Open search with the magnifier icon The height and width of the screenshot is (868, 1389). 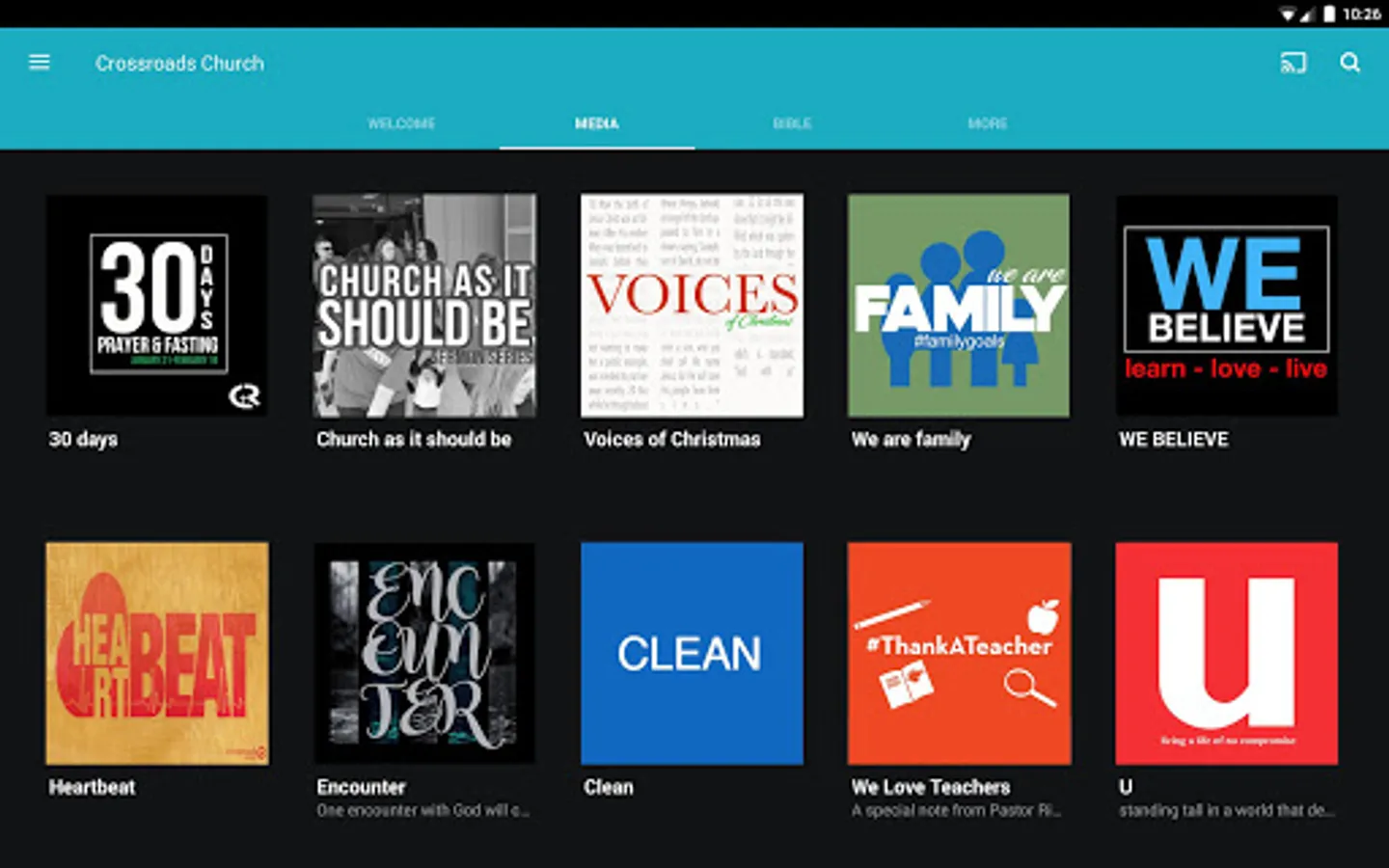click(1350, 63)
